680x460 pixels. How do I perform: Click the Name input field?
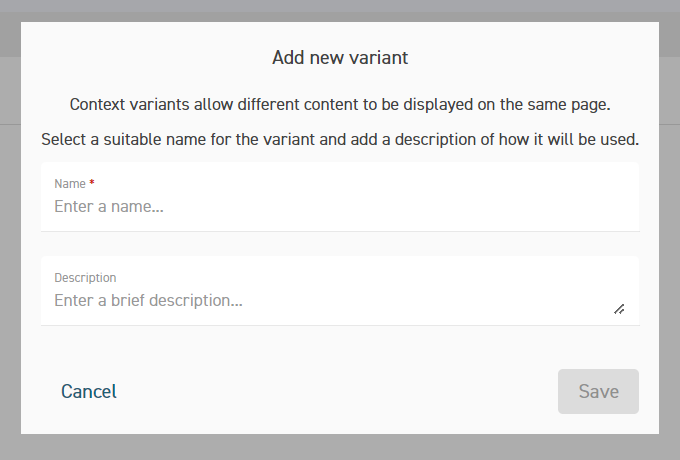tap(340, 197)
